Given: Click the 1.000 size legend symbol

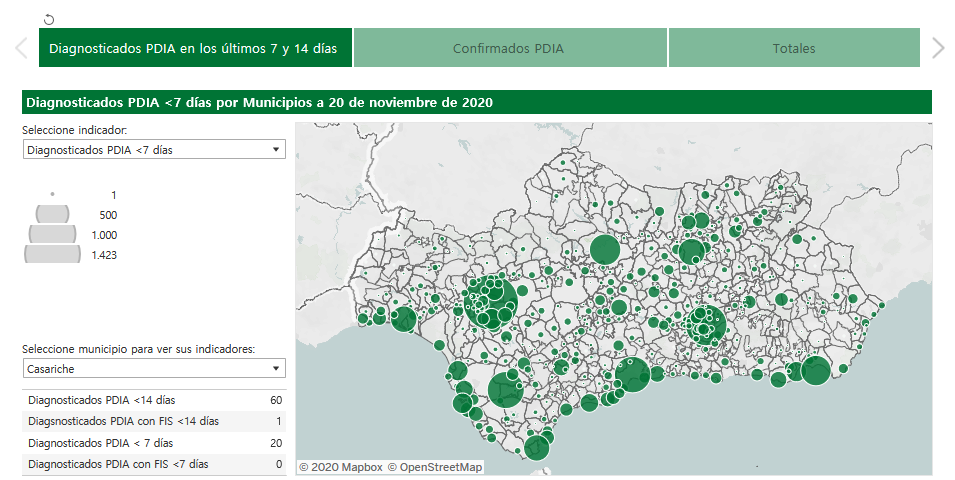Looking at the screenshot, I should (52, 234).
